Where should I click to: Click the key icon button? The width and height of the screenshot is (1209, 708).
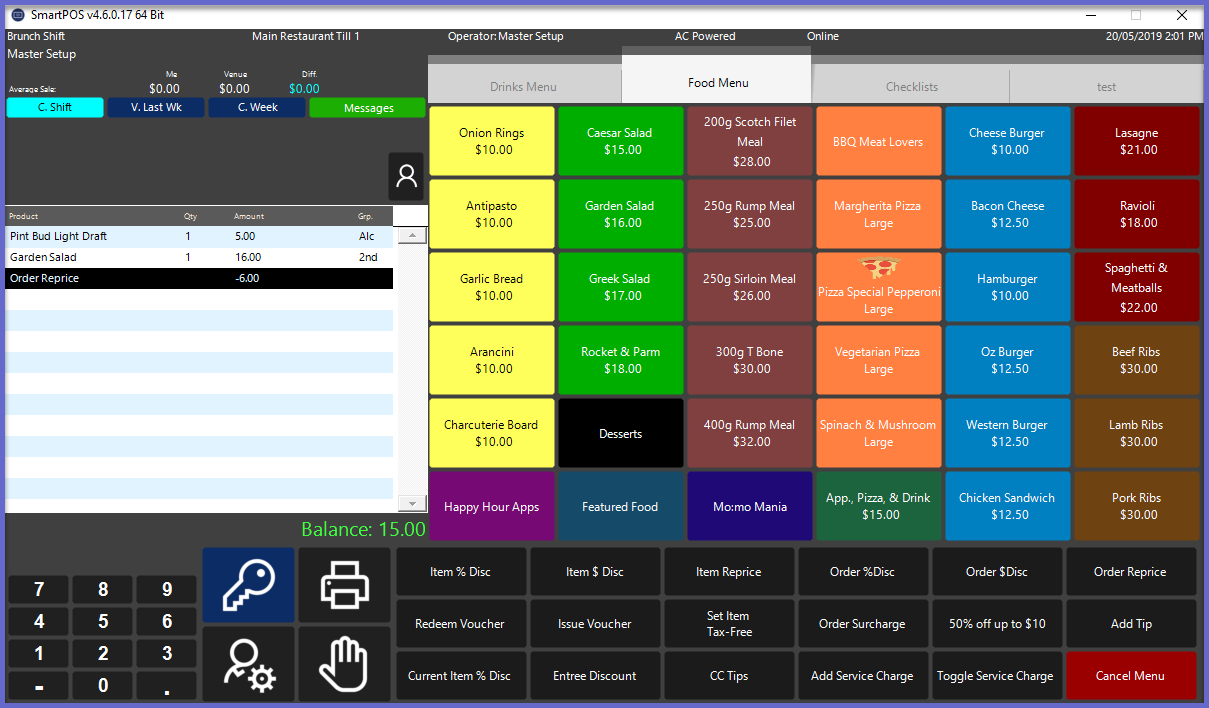click(248, 585)
